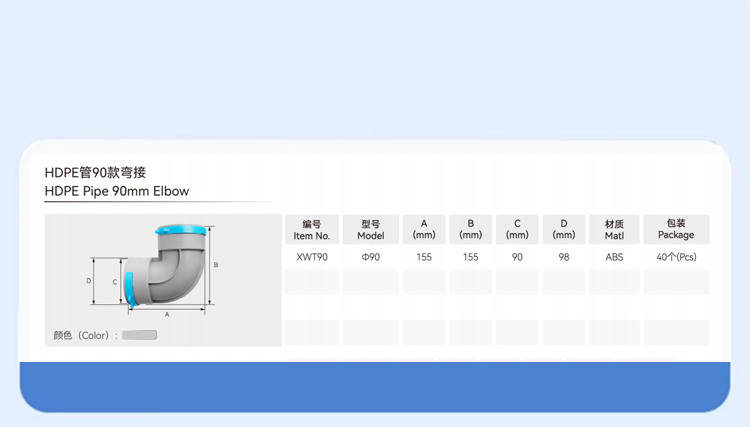Click the dimension label B in diagram
750x427 pixels.
(x=216, y=265)
